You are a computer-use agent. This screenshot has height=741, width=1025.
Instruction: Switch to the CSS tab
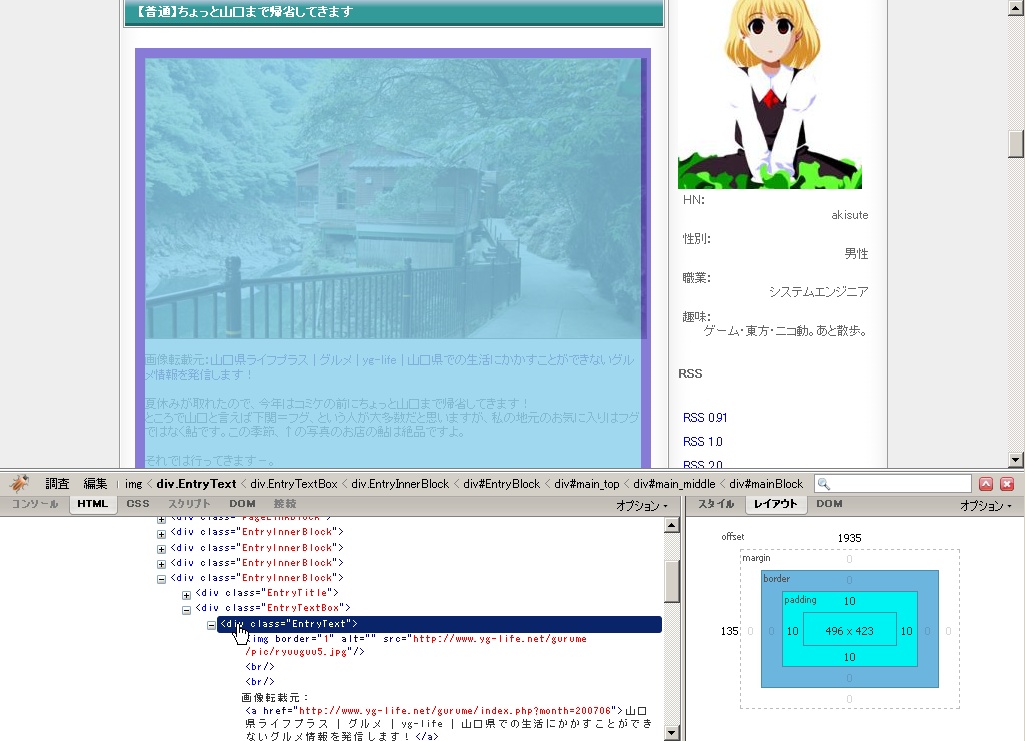point(137,504)
